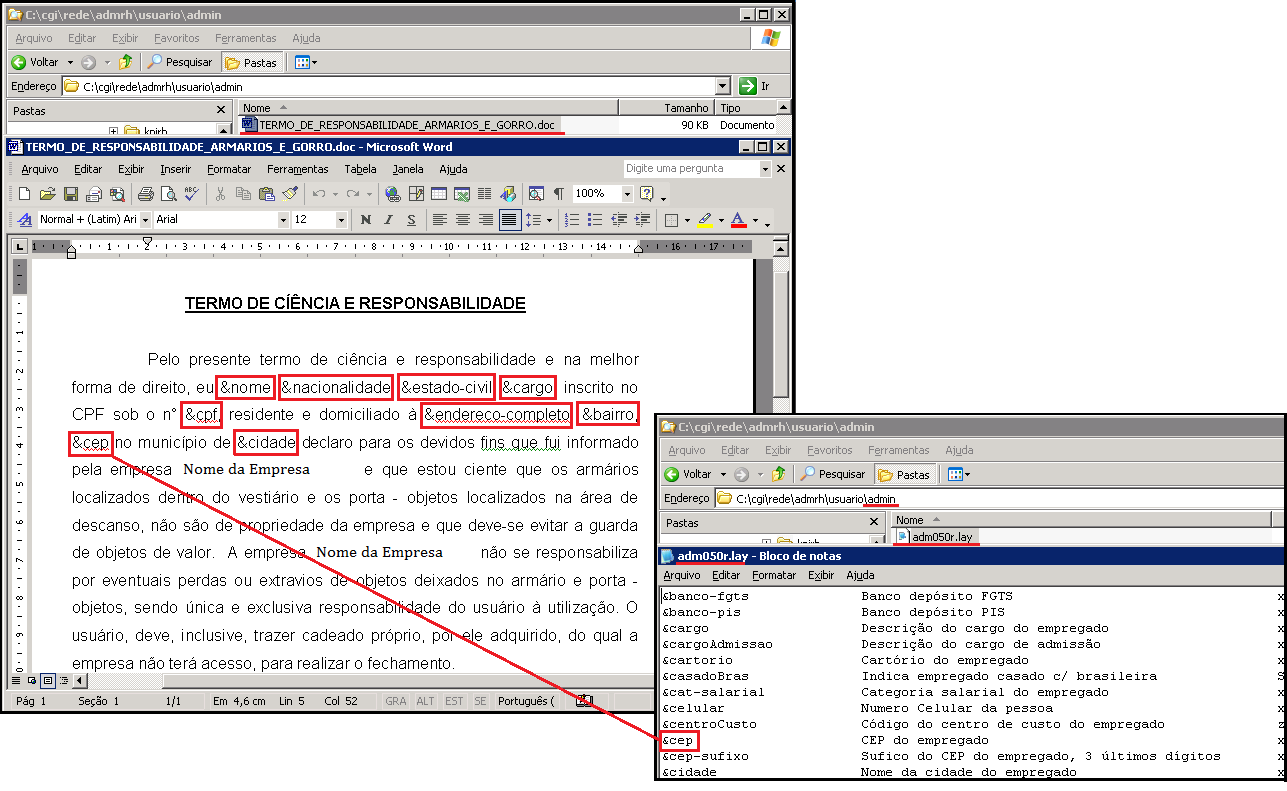Click the Print icon in Word toolbar
Image resolution: width=1287 pixels, height=791 pixels.
coord(145,193)
